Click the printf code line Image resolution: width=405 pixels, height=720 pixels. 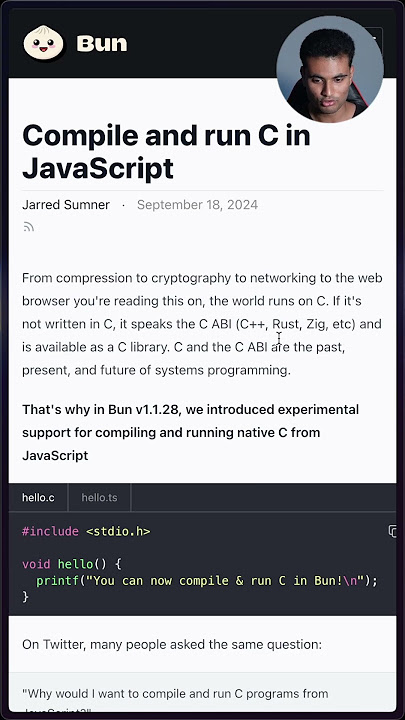pyautogui.click(x=207, y=581)
